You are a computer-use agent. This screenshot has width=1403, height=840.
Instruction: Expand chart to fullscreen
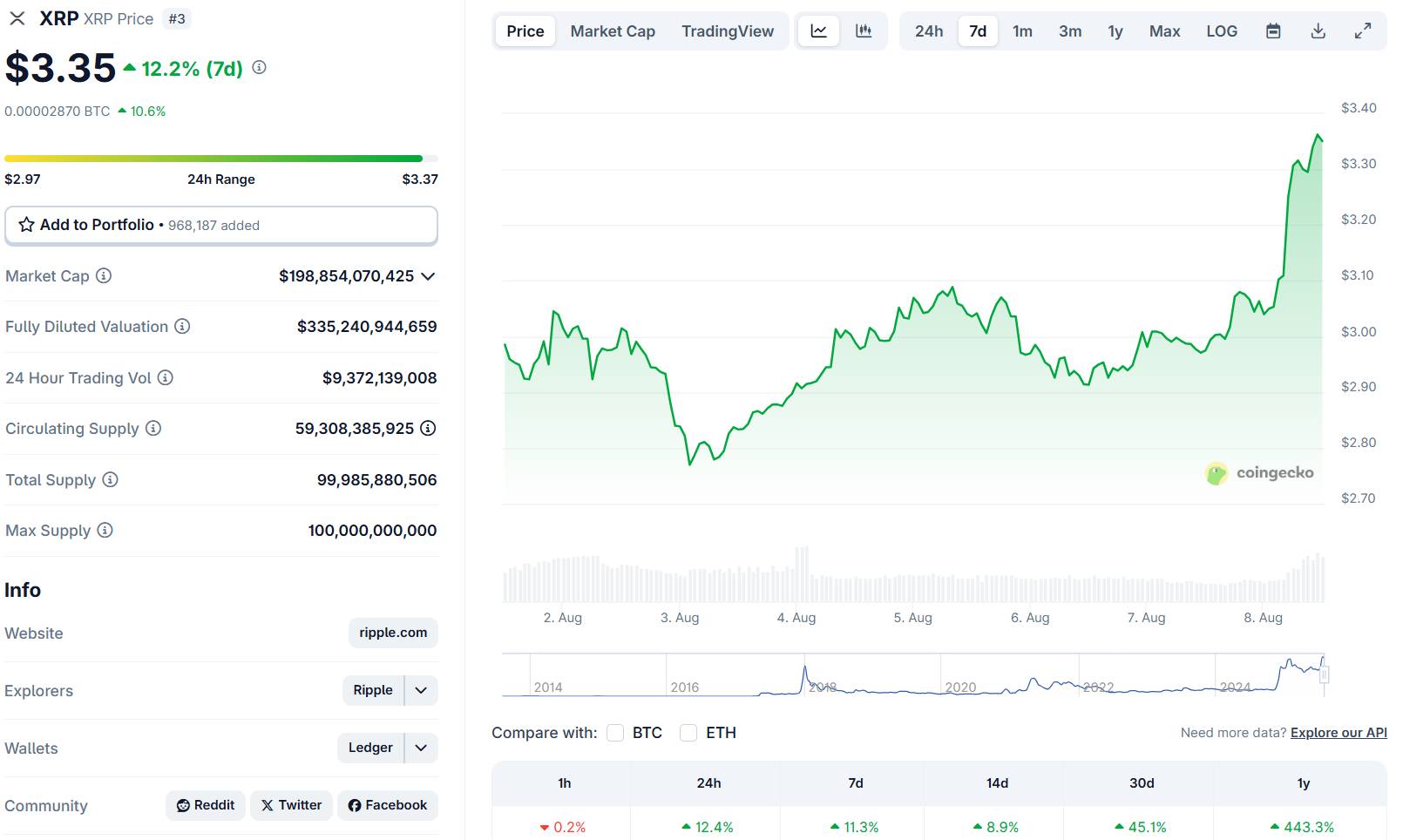pyautogui.click(x=1363, y=31)
